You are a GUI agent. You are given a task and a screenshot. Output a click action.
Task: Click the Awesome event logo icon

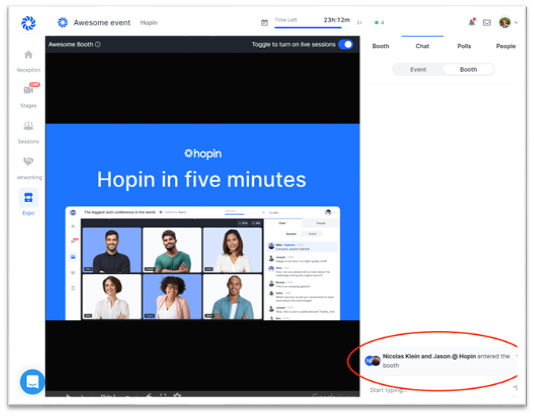63,22
